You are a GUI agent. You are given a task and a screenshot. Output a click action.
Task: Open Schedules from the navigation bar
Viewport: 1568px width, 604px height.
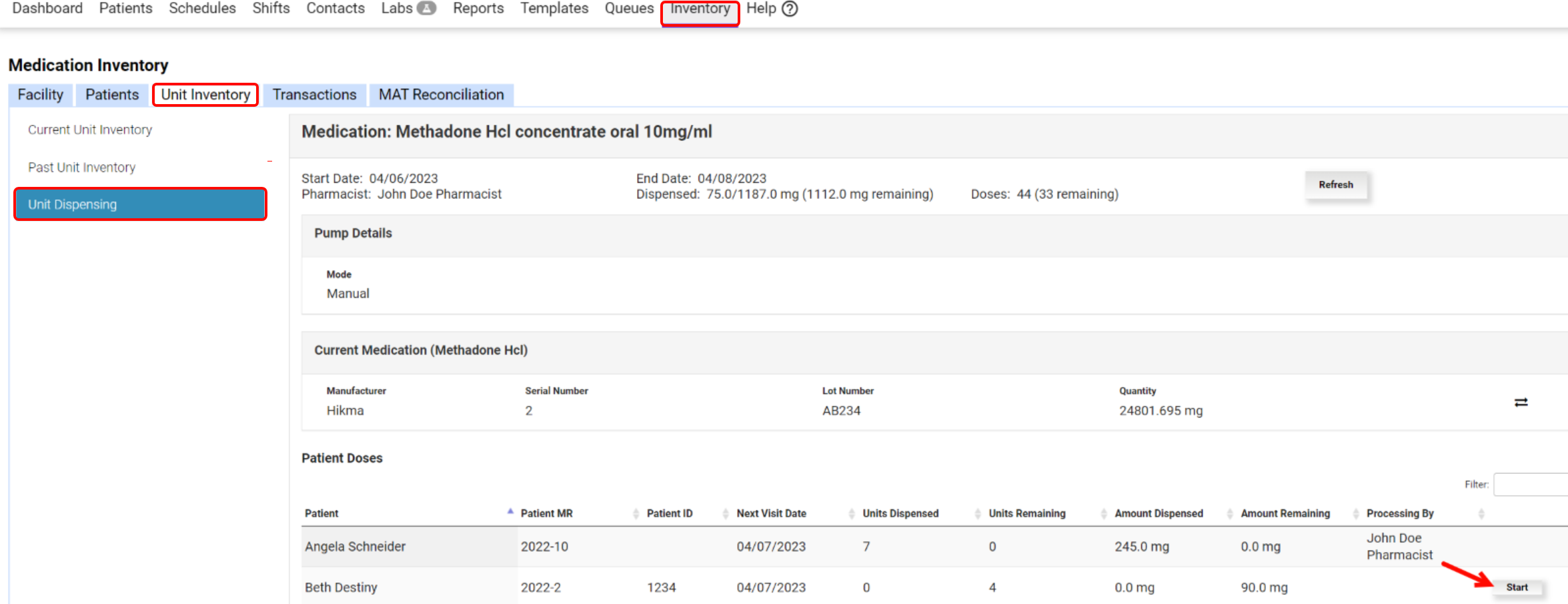point(202,9)
